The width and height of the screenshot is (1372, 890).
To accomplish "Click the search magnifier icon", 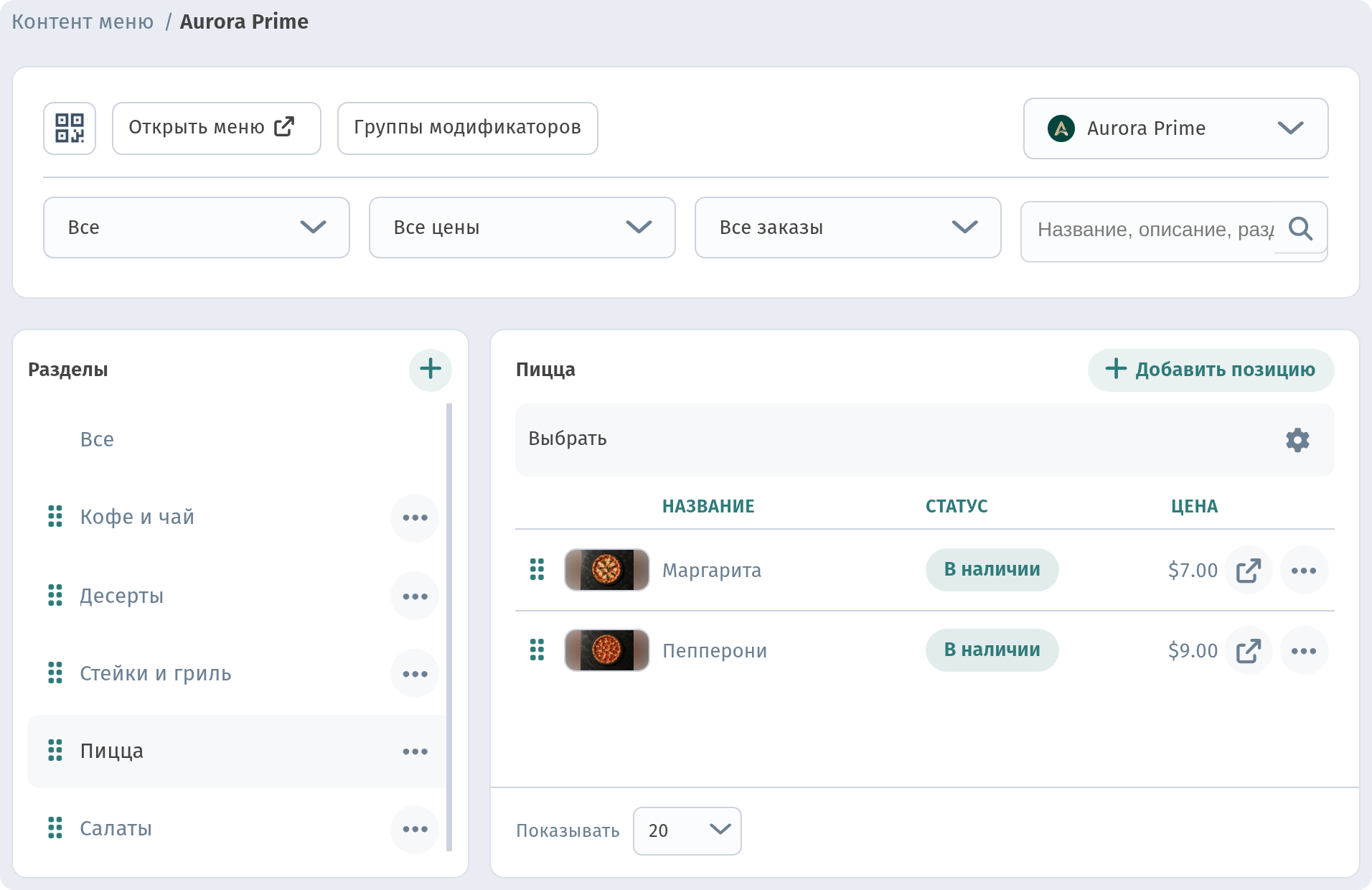I will point(1300,229).
